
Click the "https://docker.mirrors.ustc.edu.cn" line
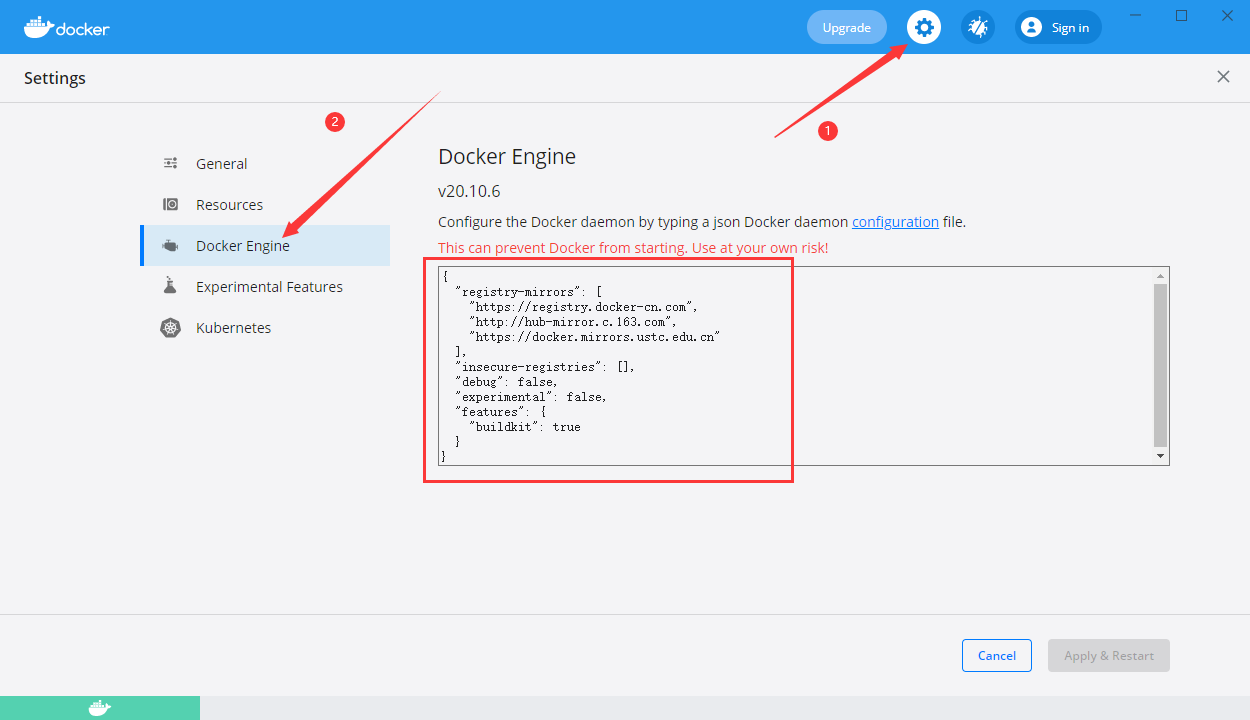pos(595,337)
